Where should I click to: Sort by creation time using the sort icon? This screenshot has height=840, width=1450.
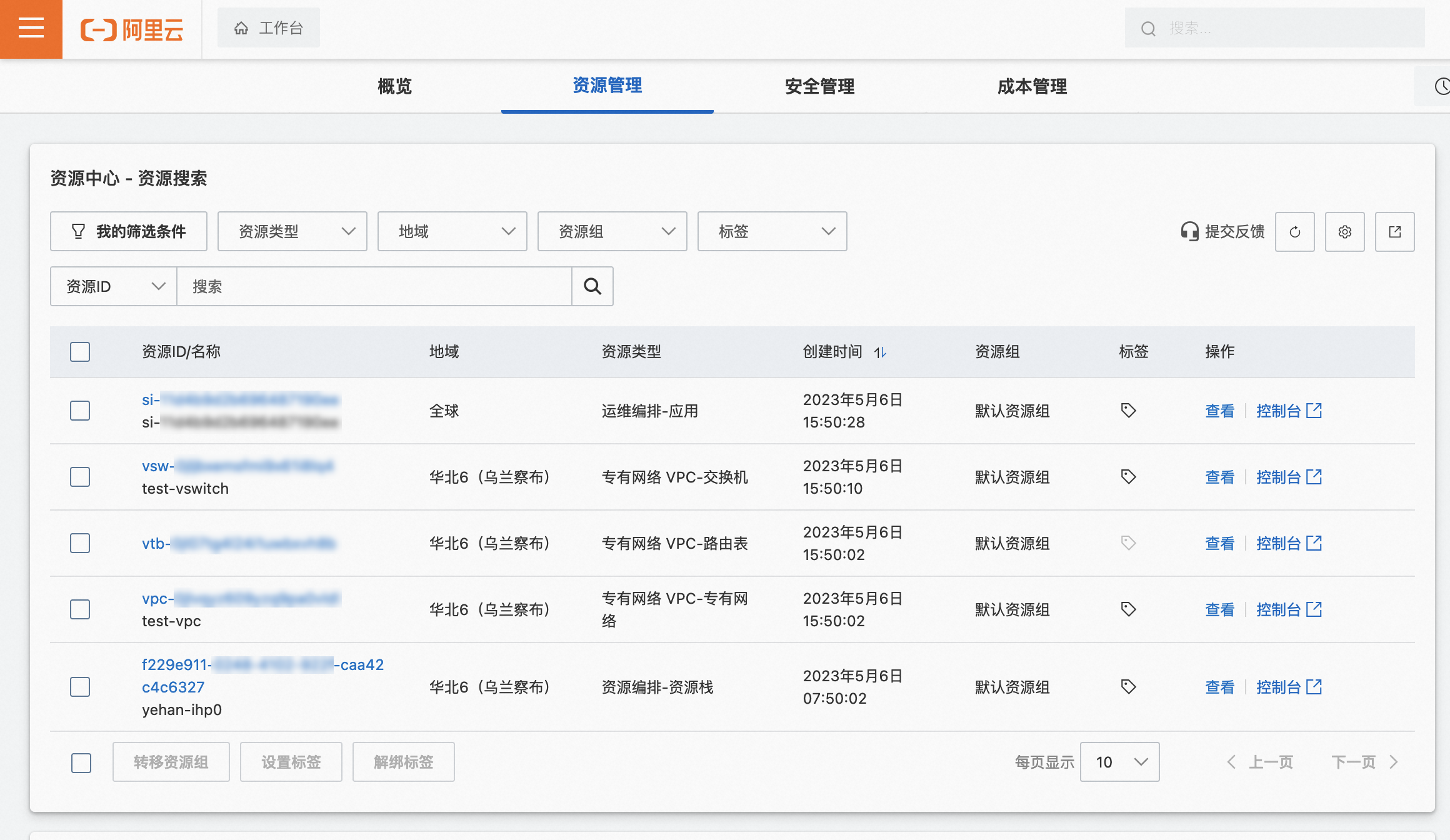pos(880,352)
